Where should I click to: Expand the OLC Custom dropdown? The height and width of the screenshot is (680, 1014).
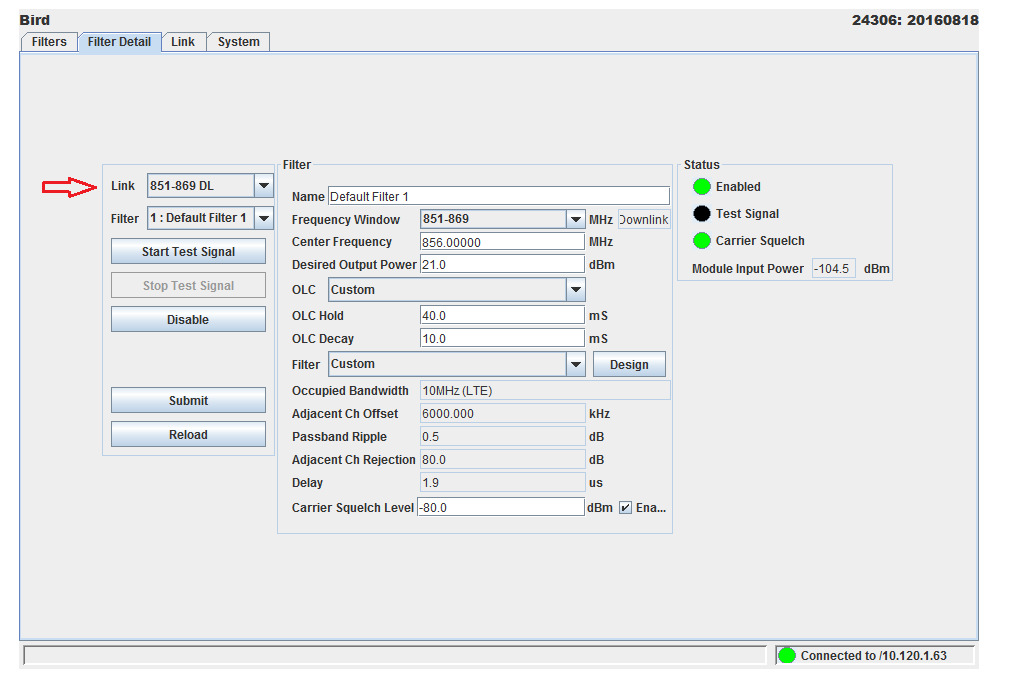click(457, 290)
